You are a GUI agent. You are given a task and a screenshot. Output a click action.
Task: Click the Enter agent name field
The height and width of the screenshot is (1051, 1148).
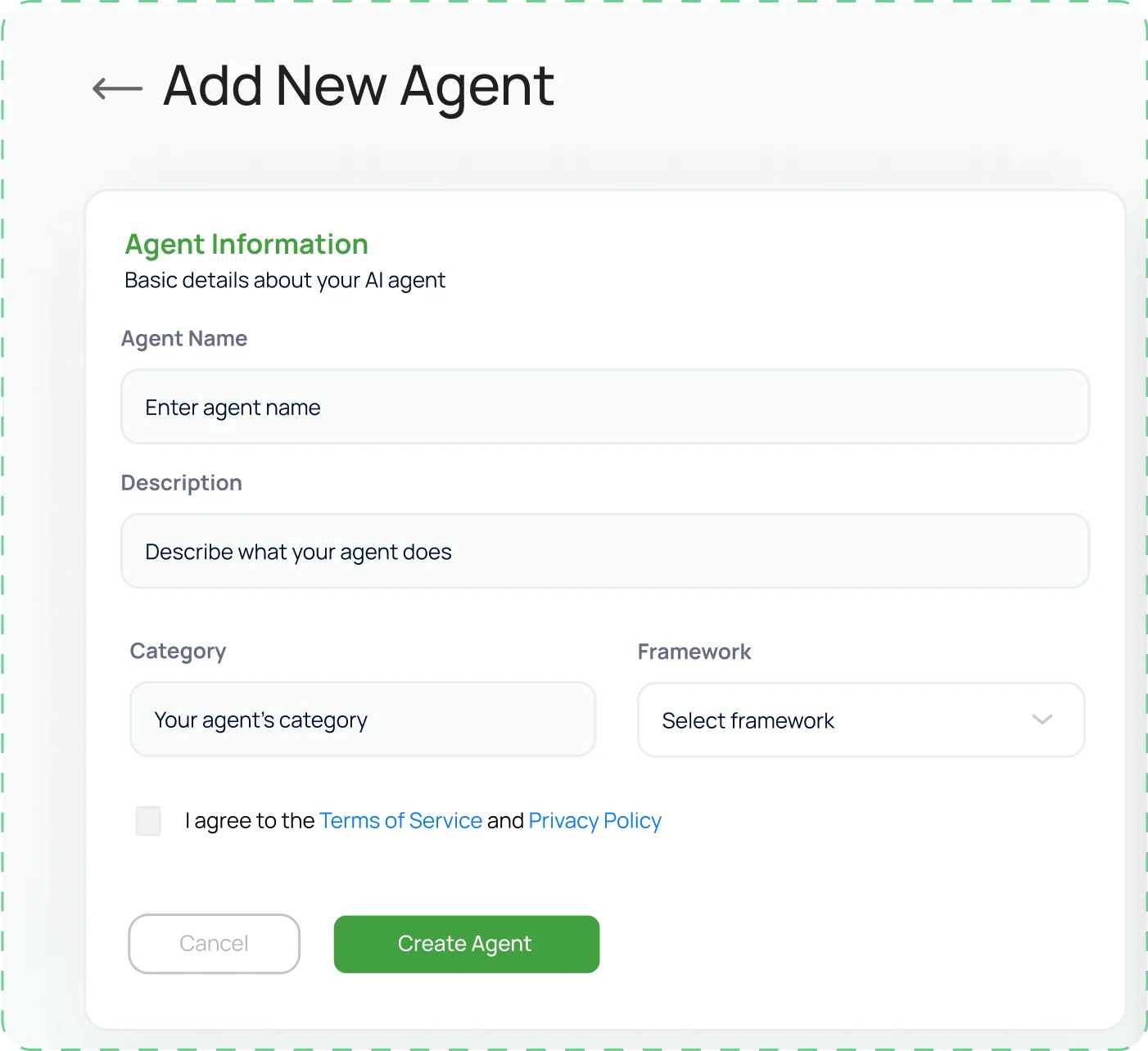point(605,407)
